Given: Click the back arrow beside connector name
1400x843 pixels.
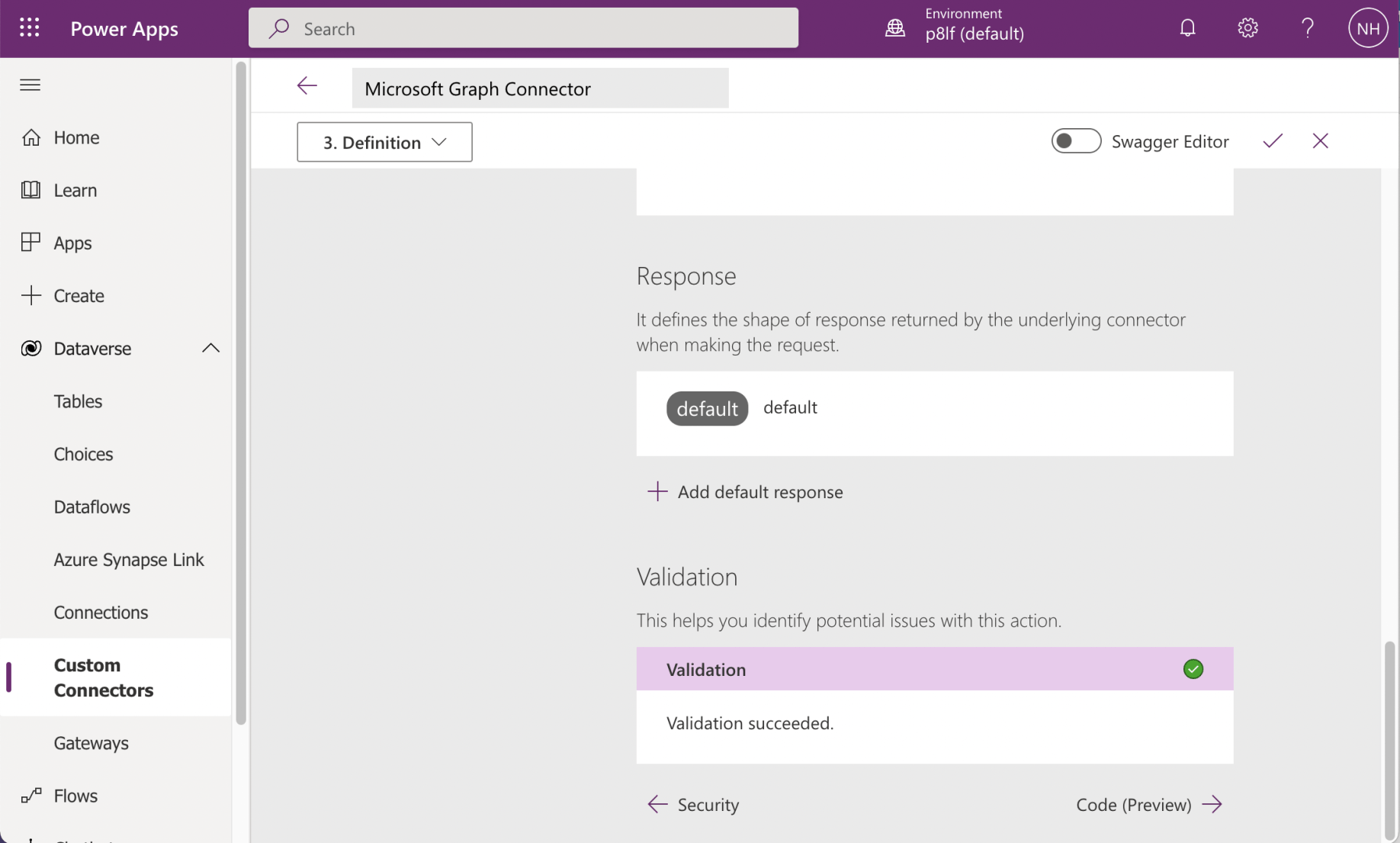Looking at the screenshot, I should point(307,86).
